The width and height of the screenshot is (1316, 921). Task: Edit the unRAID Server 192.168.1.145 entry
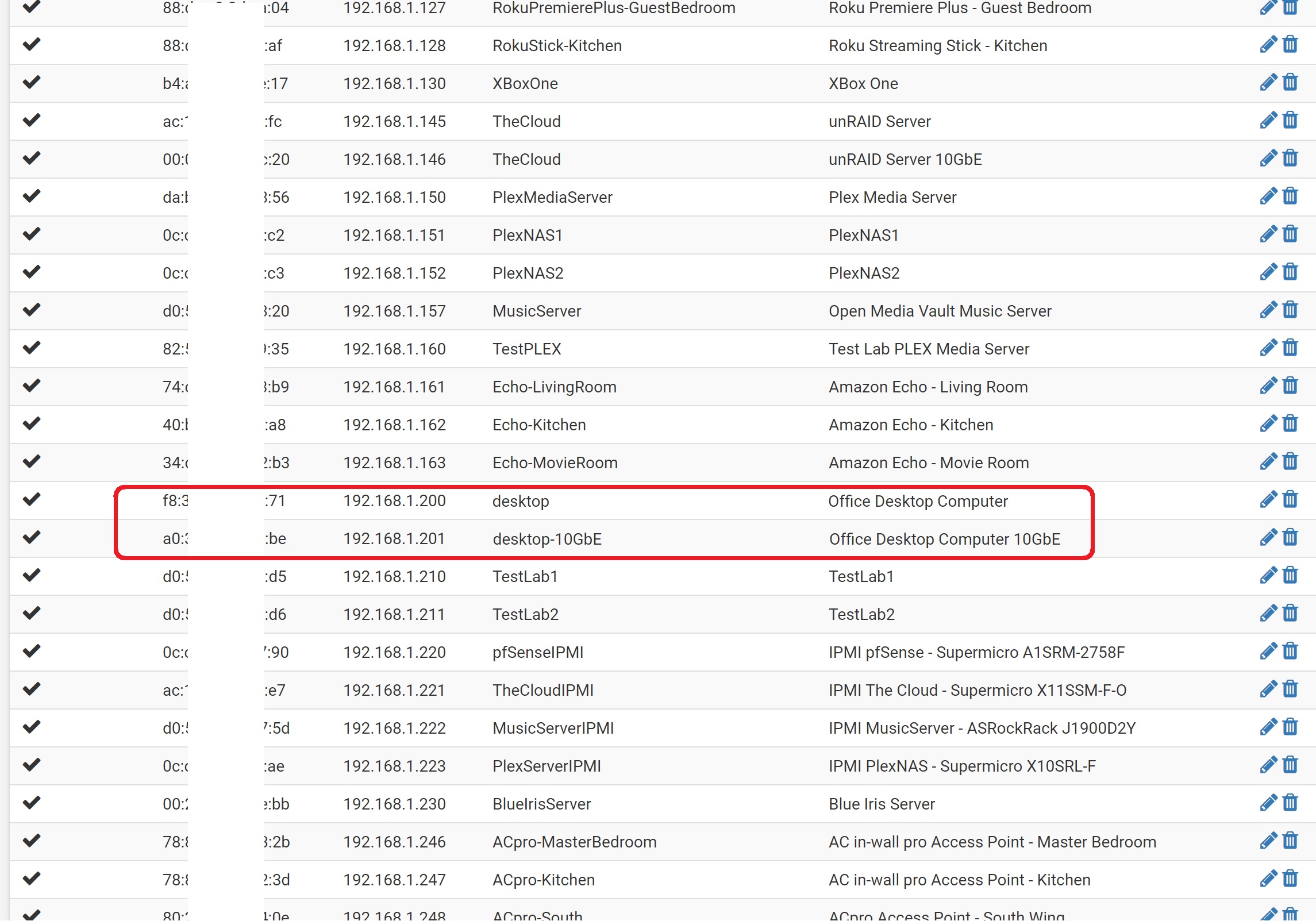[1268, 121]
